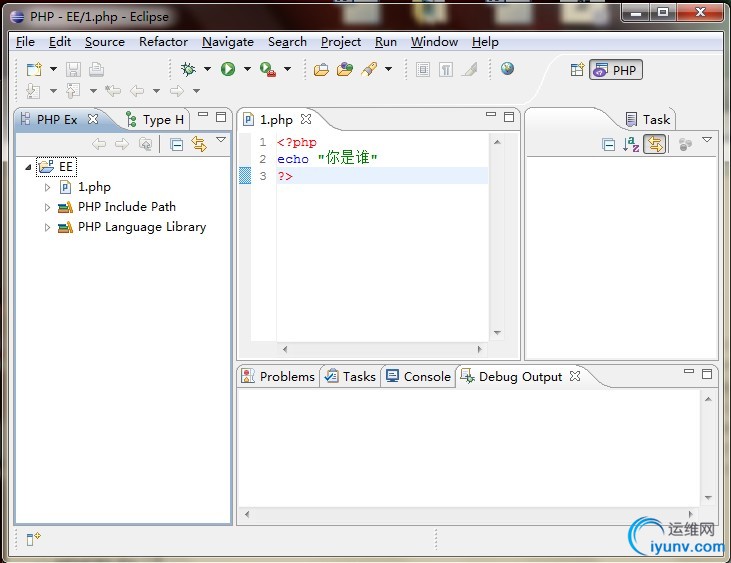Image resolution: width=731 pixels, height=563 pixels.
Task: Click the explorer Back arrow icon
Action: pyautogui.click(x=99, y=144)
